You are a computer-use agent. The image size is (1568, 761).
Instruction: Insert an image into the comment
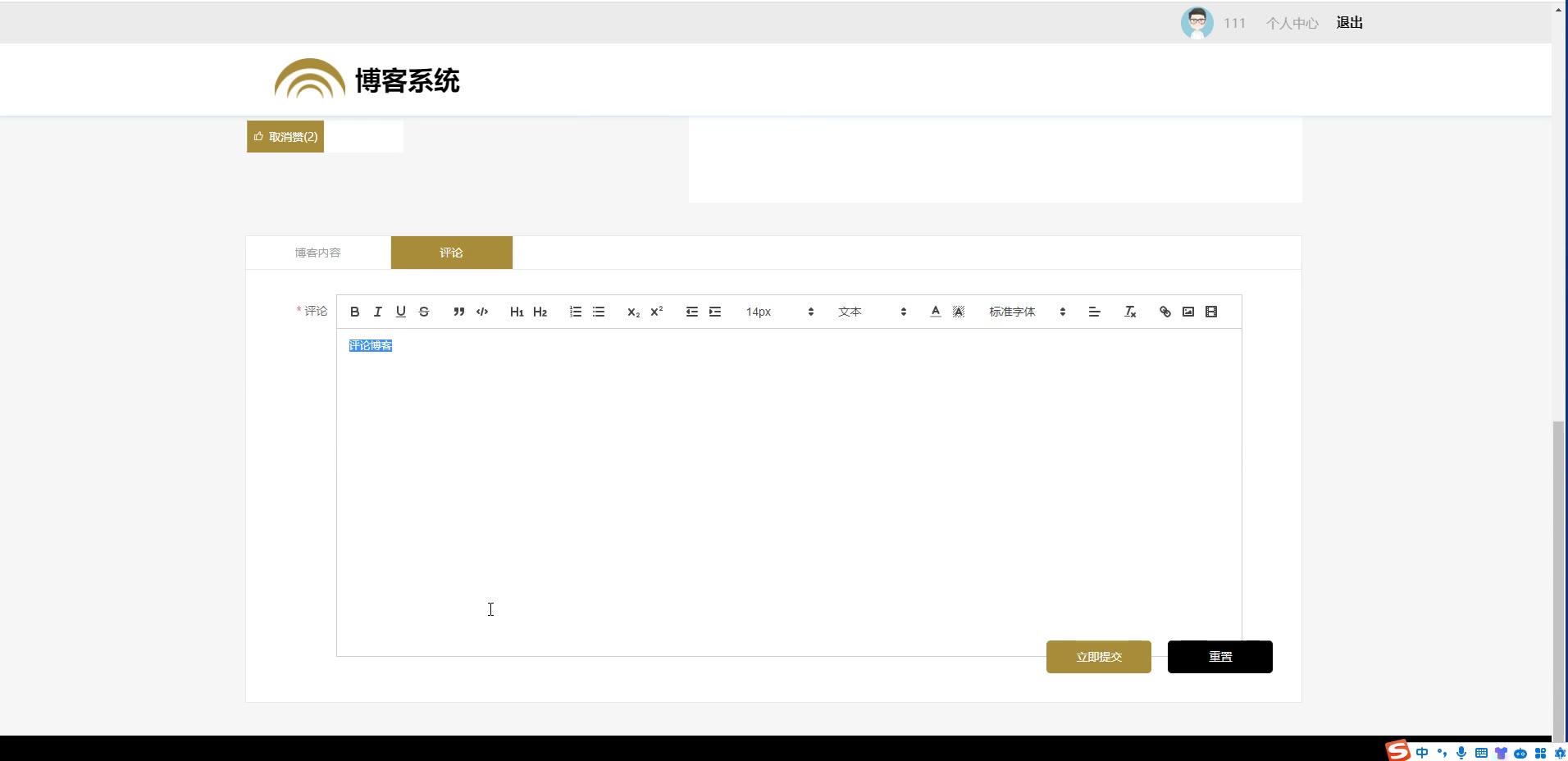click(x=1188, y=312)
